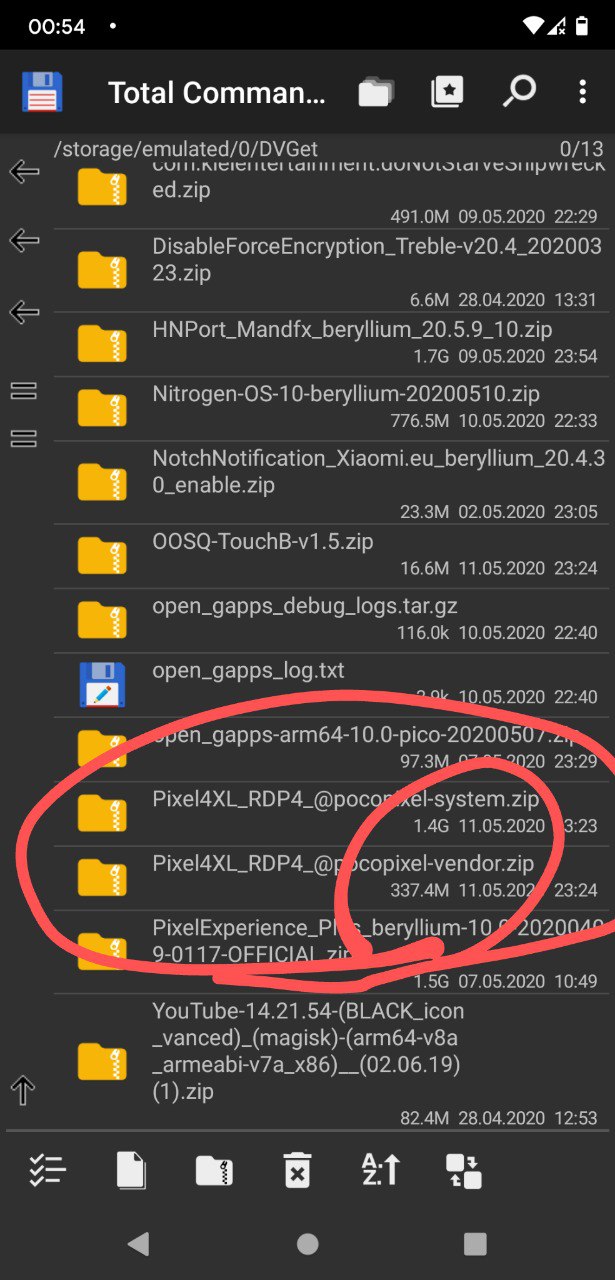Select zip icon of Nitrogen-OS-10-beryllium file

point(102,408)
